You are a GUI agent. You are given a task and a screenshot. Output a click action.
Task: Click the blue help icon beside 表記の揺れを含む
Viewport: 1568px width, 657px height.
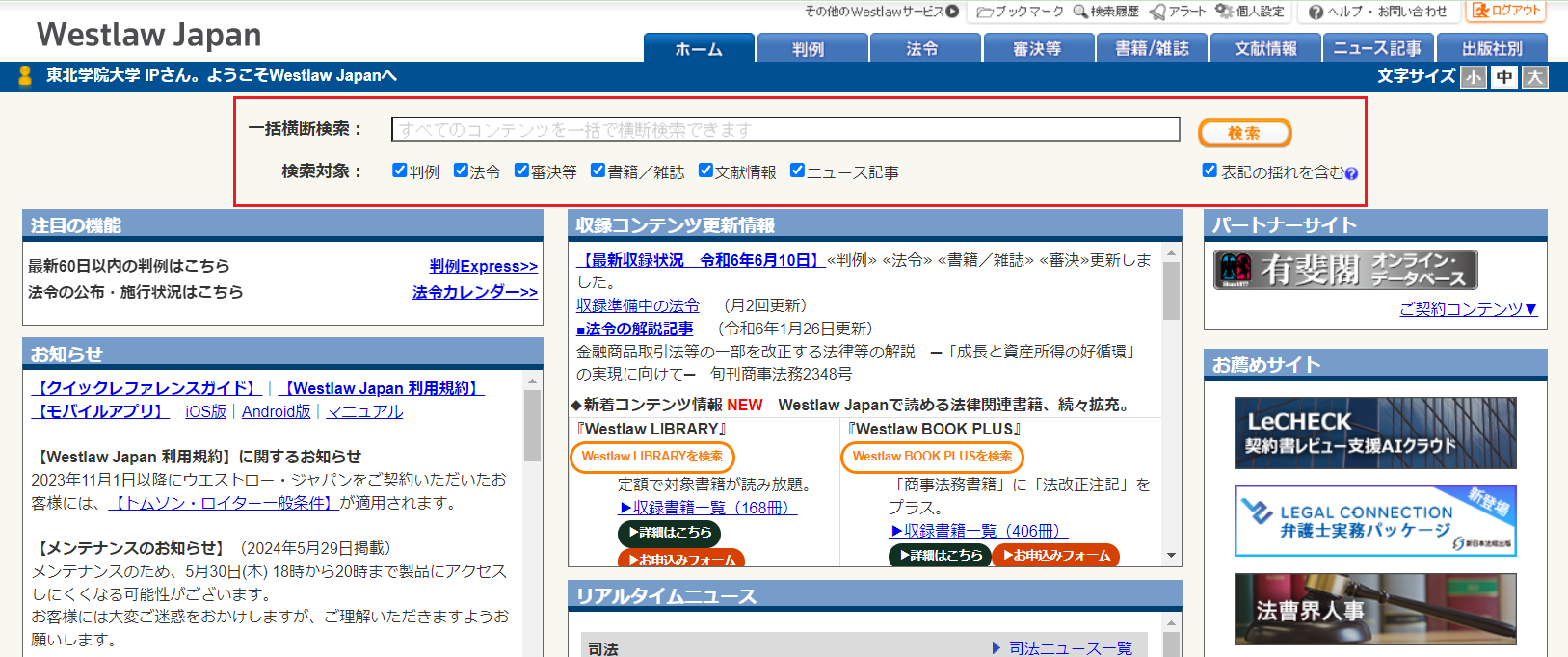1351,174
